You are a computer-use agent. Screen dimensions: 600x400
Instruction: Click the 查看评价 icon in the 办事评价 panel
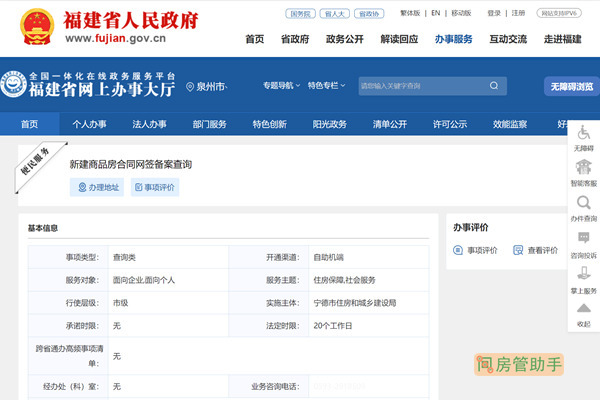tap(518, 250)
